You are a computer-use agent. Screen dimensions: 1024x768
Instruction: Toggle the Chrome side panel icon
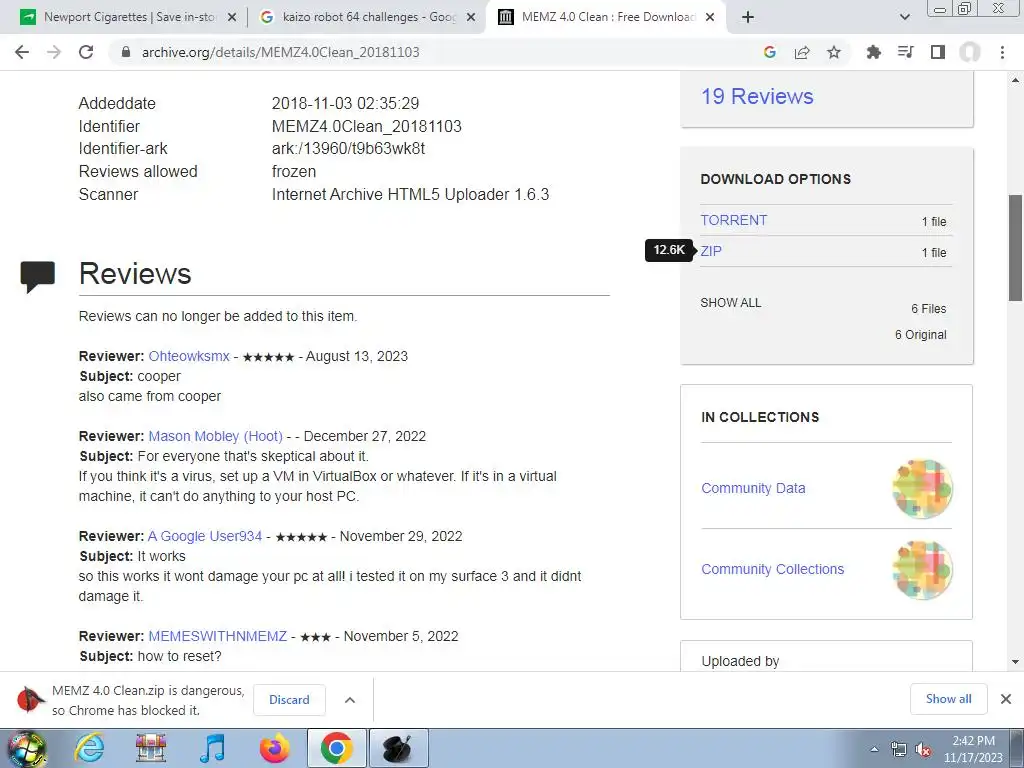pyautogui.click(x=938, y=52)
